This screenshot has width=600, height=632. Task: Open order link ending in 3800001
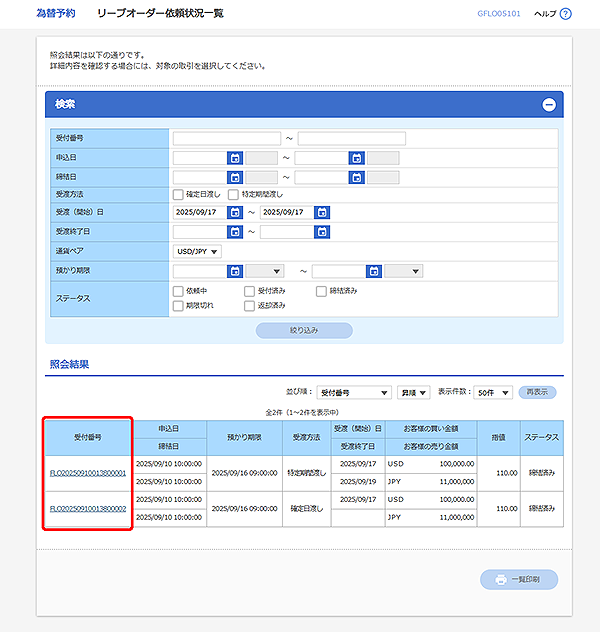(x=88, y=473)
